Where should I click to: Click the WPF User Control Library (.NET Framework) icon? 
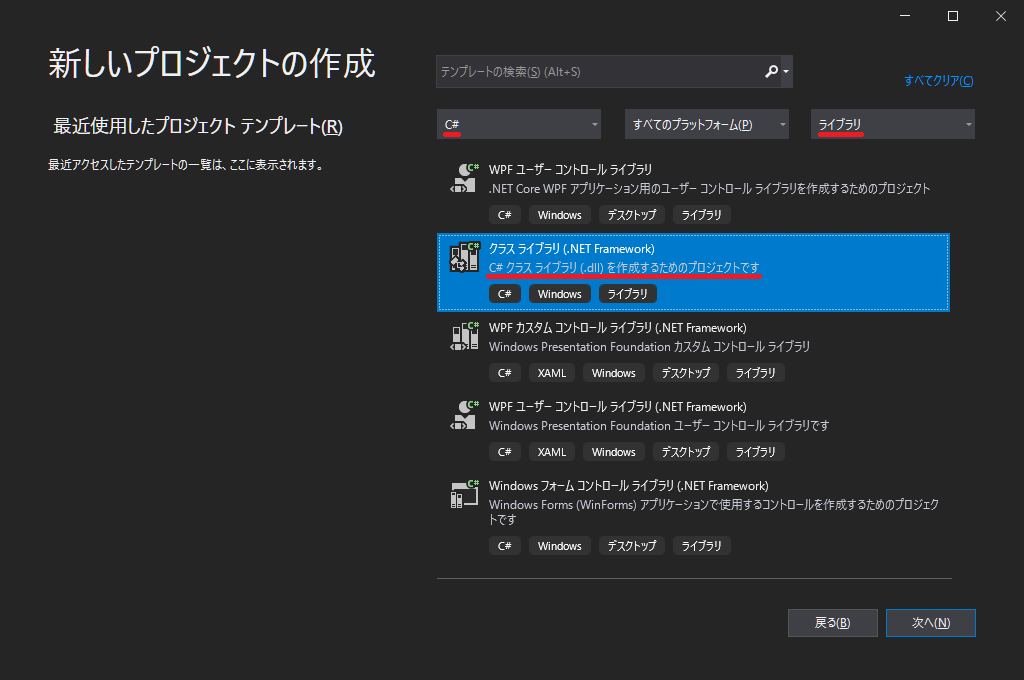click(465, 415)
